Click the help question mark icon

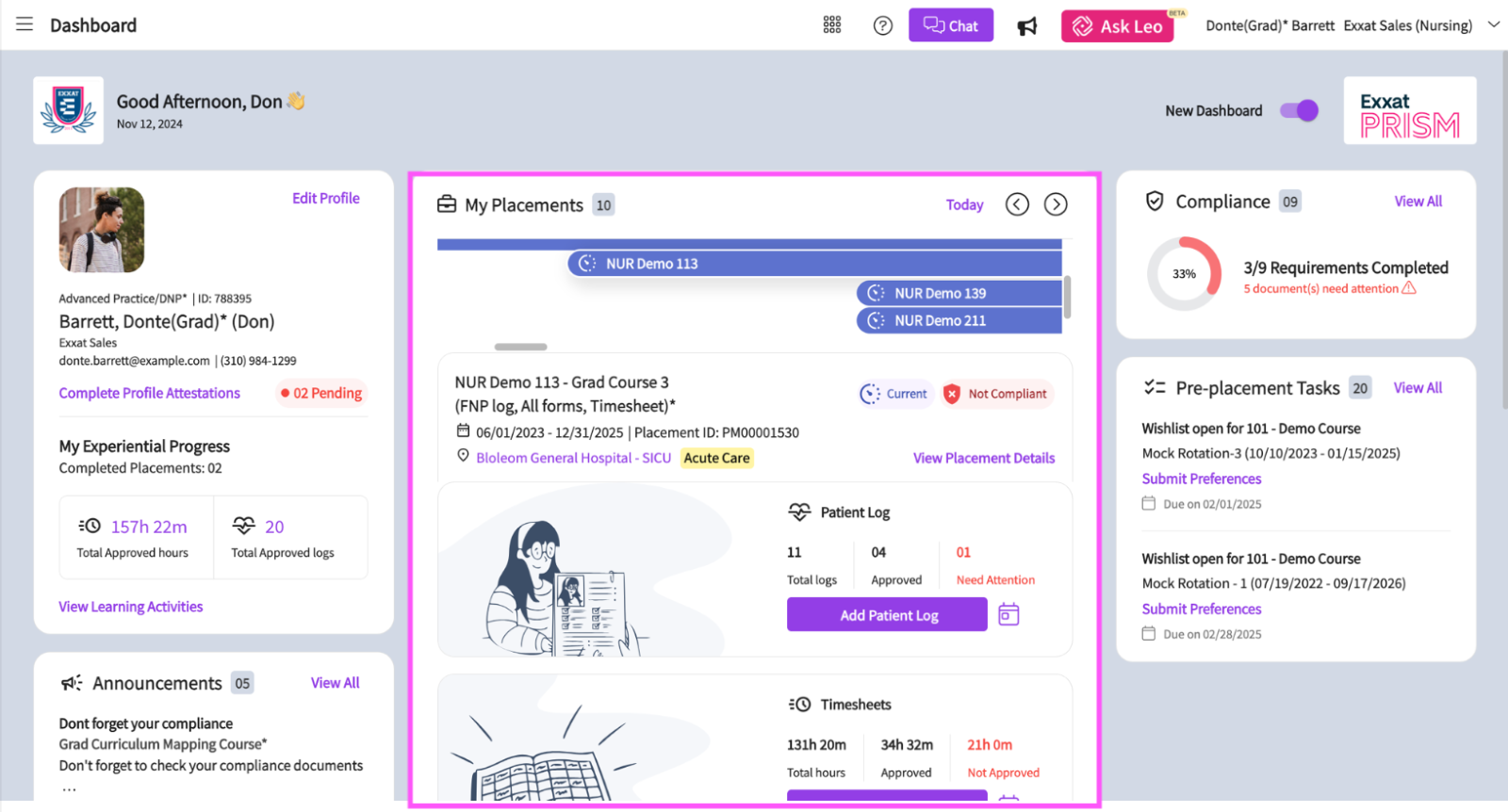pyautogui.click(x=882, y=25)
